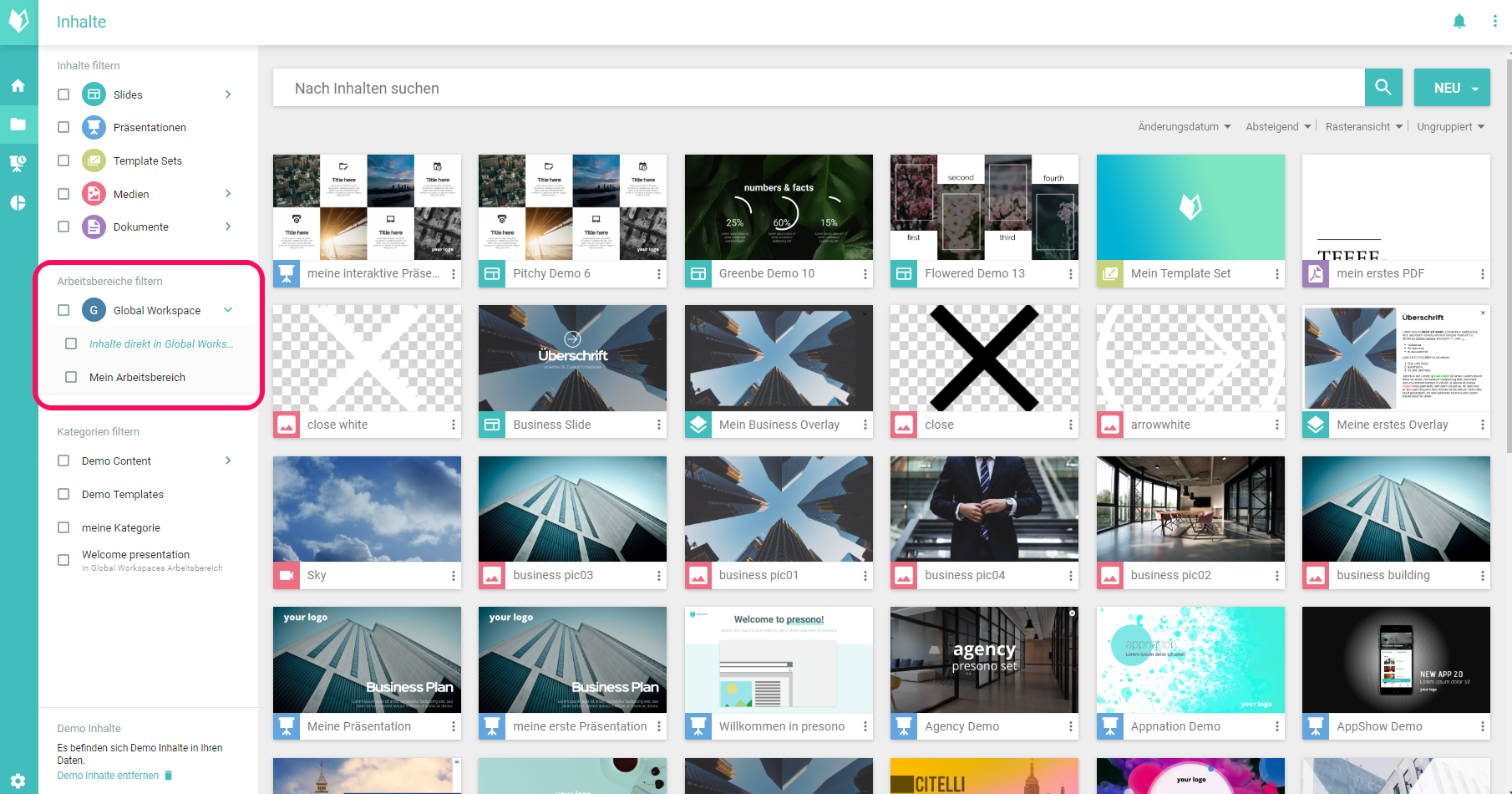Open options menu for mein erstes PDF
Image resolution: width=1512 pixels, height=794 pixels.
click(1483, 274)
